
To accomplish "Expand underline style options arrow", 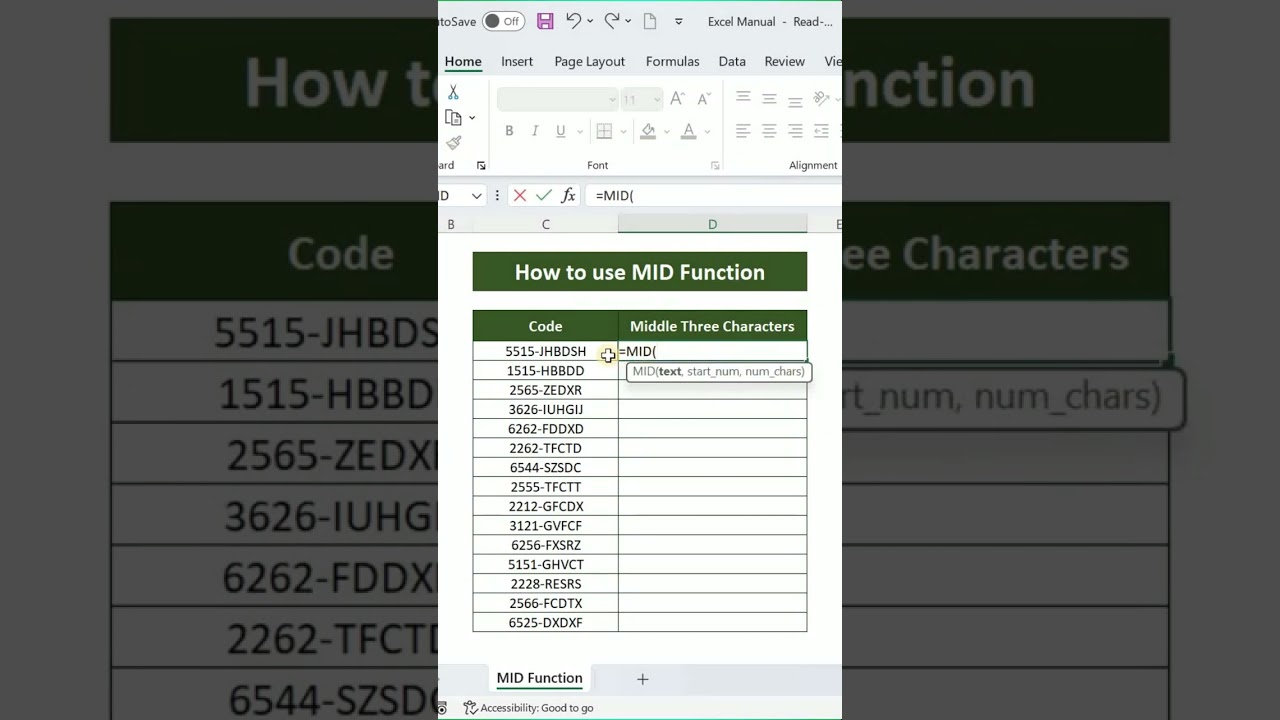I will 578,131.
